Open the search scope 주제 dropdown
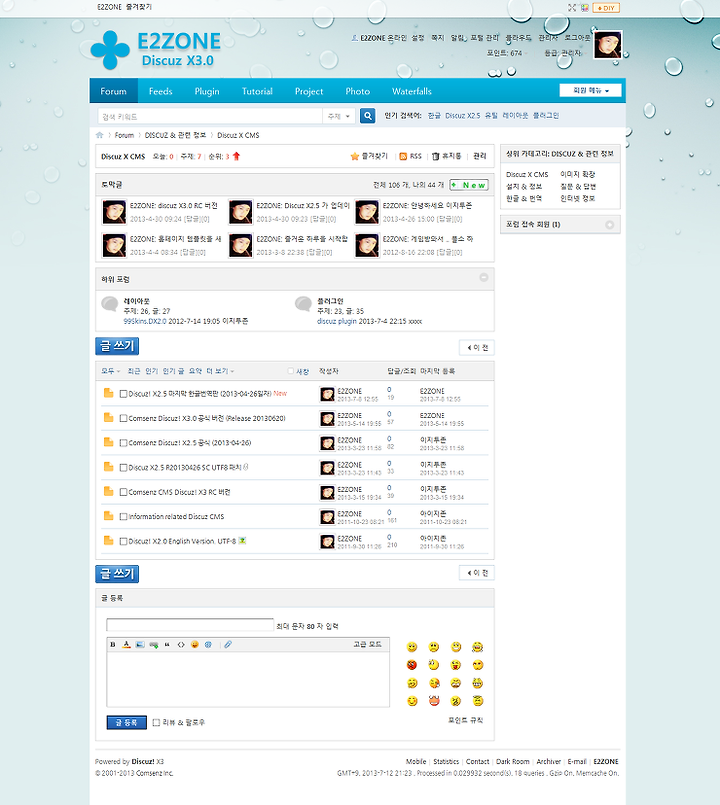 point(338,116)
